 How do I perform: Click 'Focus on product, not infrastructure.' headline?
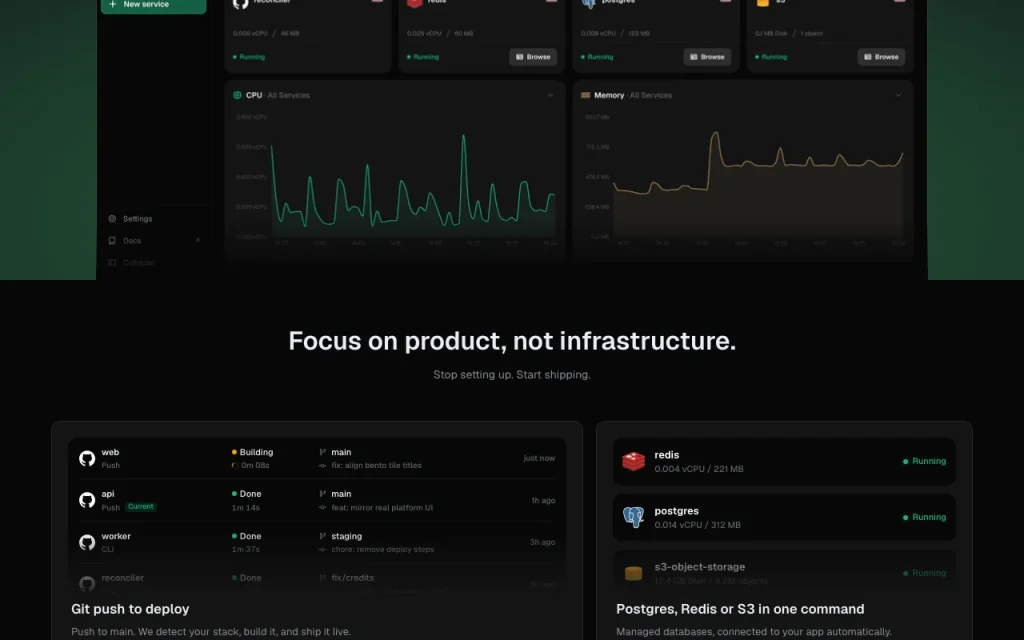tap(512, 341)
